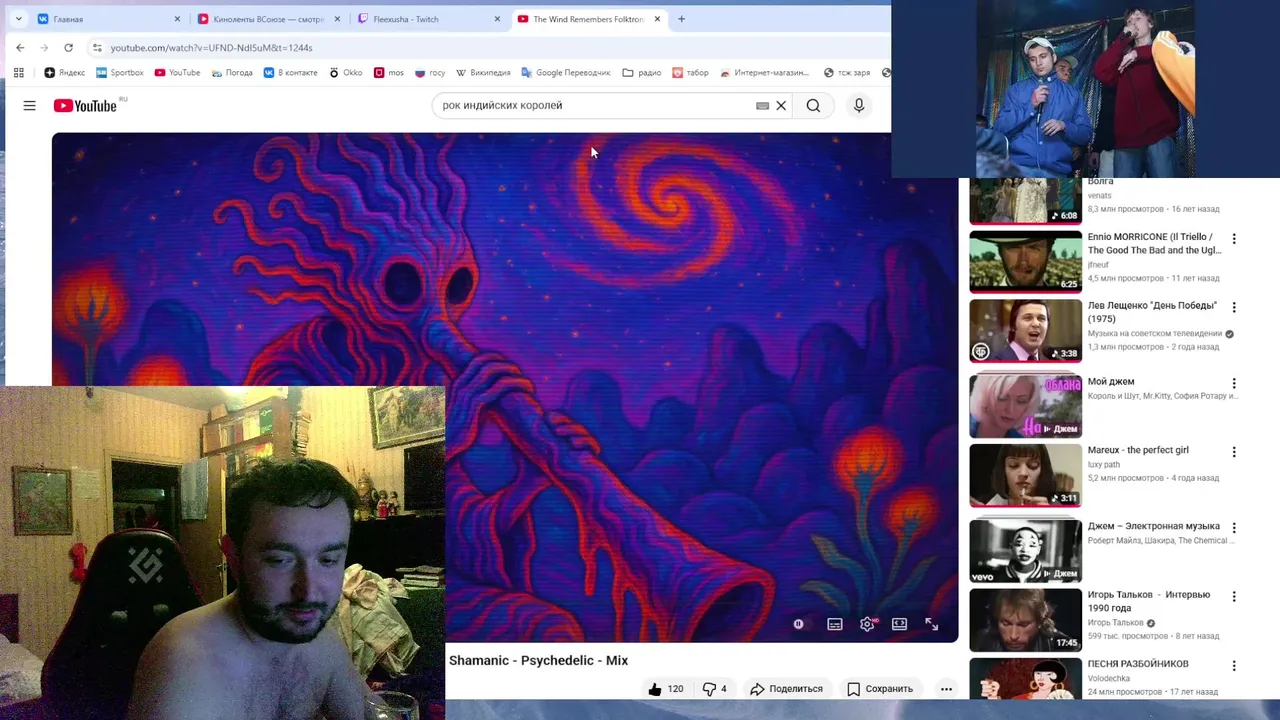Open options menu for Mareux video
Image resolution: width=1280 pixels, height=720 pixels.
(x=1234, y=452)
